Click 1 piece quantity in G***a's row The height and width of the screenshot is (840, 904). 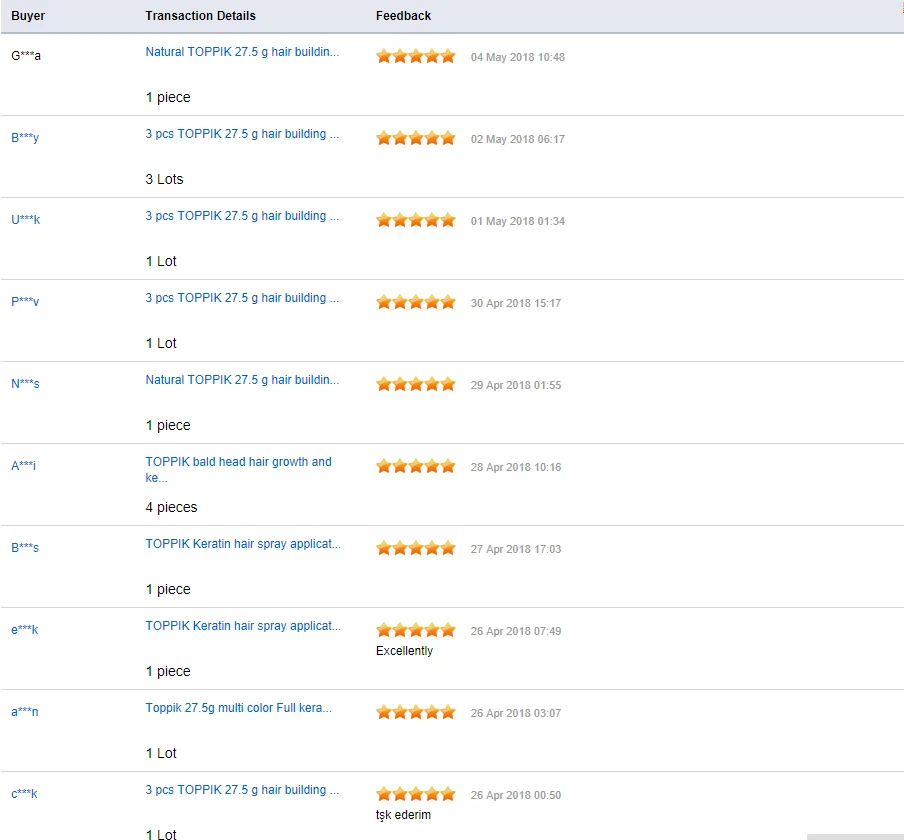(168, 97)
